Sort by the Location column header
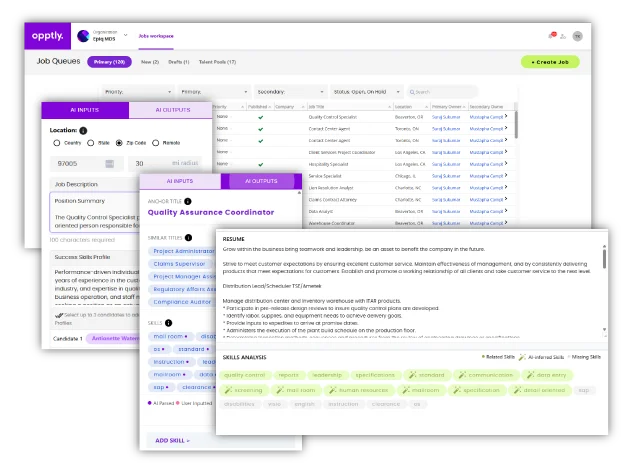Screen dimensions: 622x475 pyautogui.click(x=411, y=107)
